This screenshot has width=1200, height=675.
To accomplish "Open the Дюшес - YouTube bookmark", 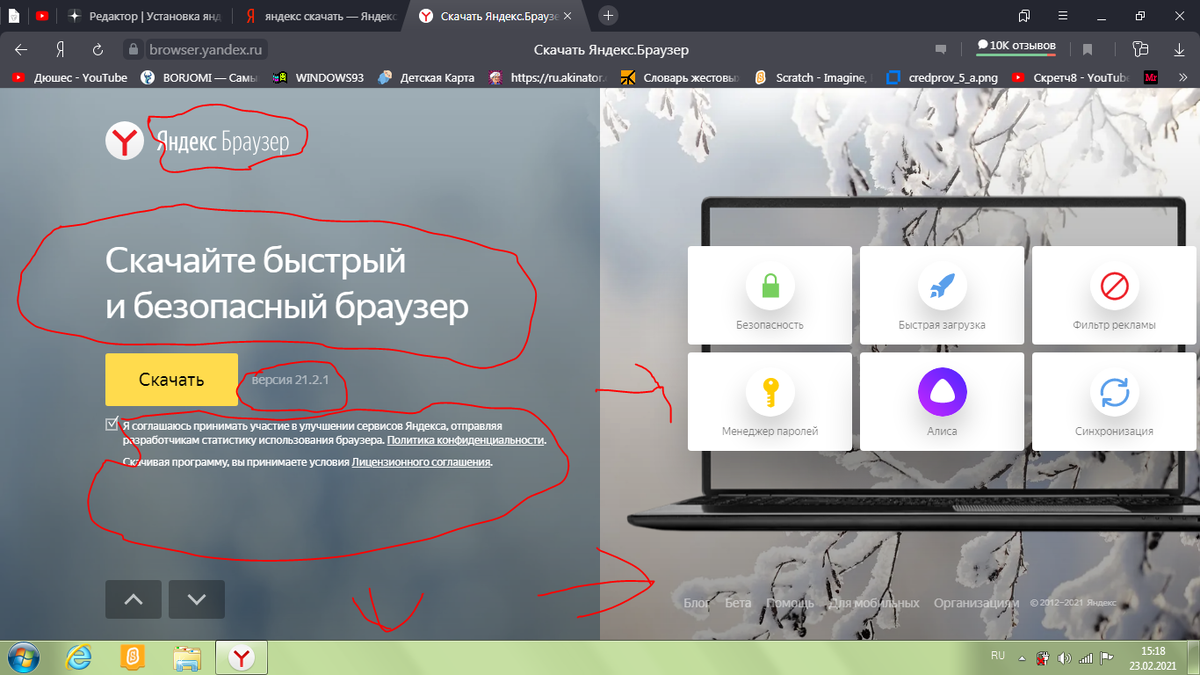I will pos(70,77).
